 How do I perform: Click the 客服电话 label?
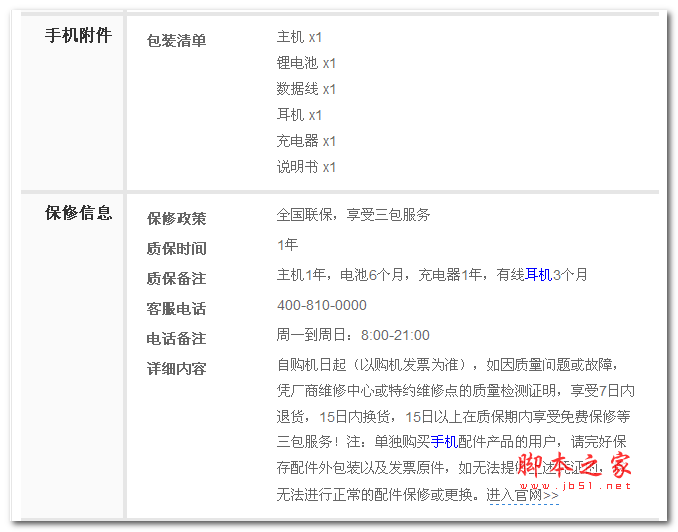[176, 309]
